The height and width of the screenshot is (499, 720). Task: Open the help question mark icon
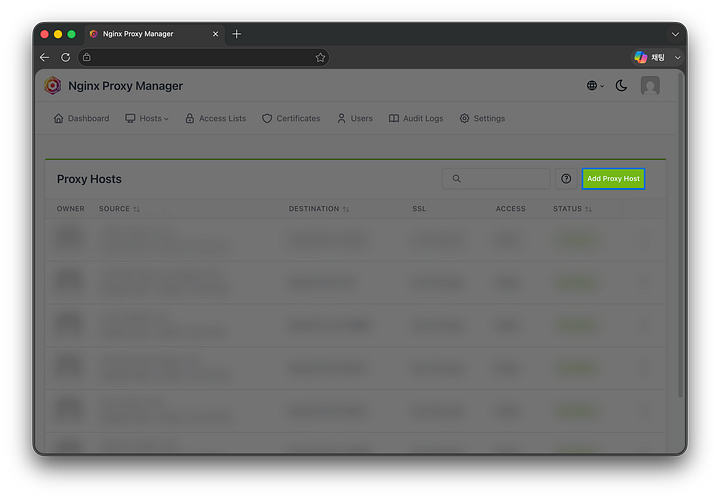pyautogui.click(x=566, y=179)
